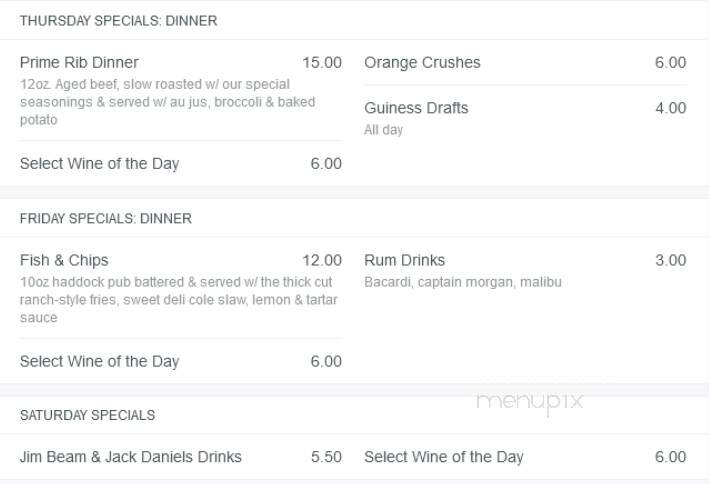Click the Fish & Chips haddock description
The width and height of the screenshot is (709, 484).
coord(179,299)
